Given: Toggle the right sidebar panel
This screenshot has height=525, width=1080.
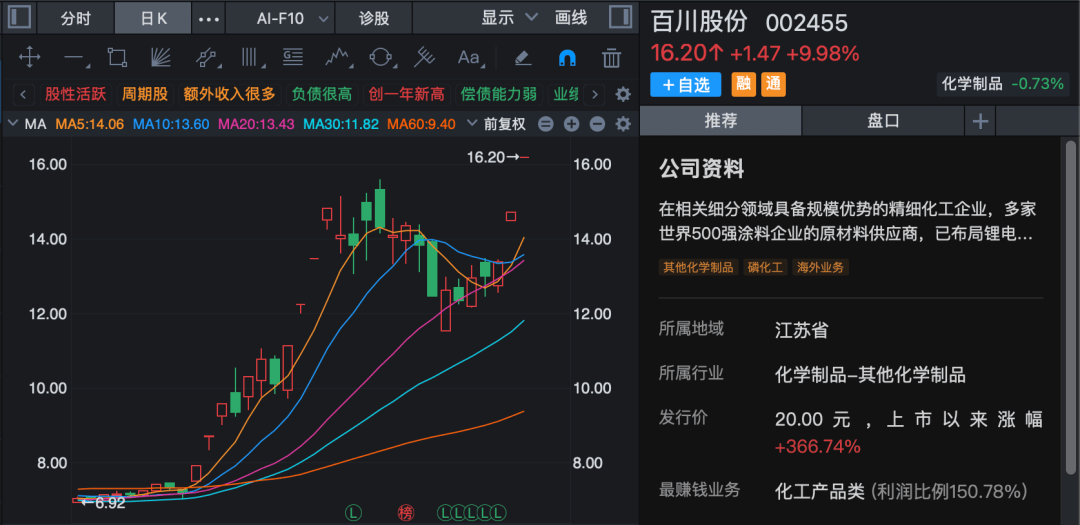Looking at the screenshot, I should pos(619,18).
